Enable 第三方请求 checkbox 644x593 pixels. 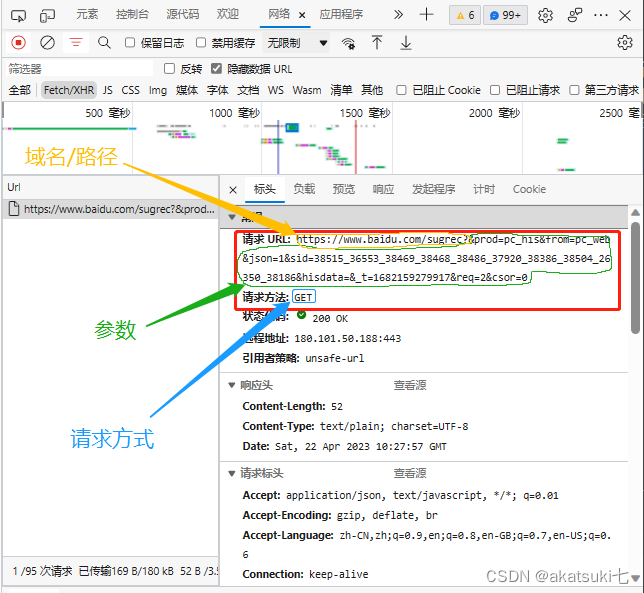point(574,90)
